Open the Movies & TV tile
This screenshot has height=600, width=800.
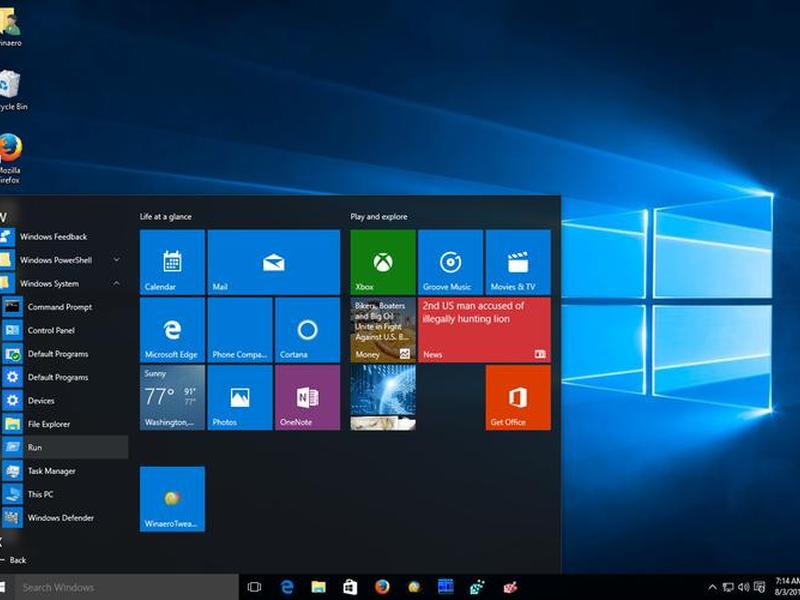[518, 262]
